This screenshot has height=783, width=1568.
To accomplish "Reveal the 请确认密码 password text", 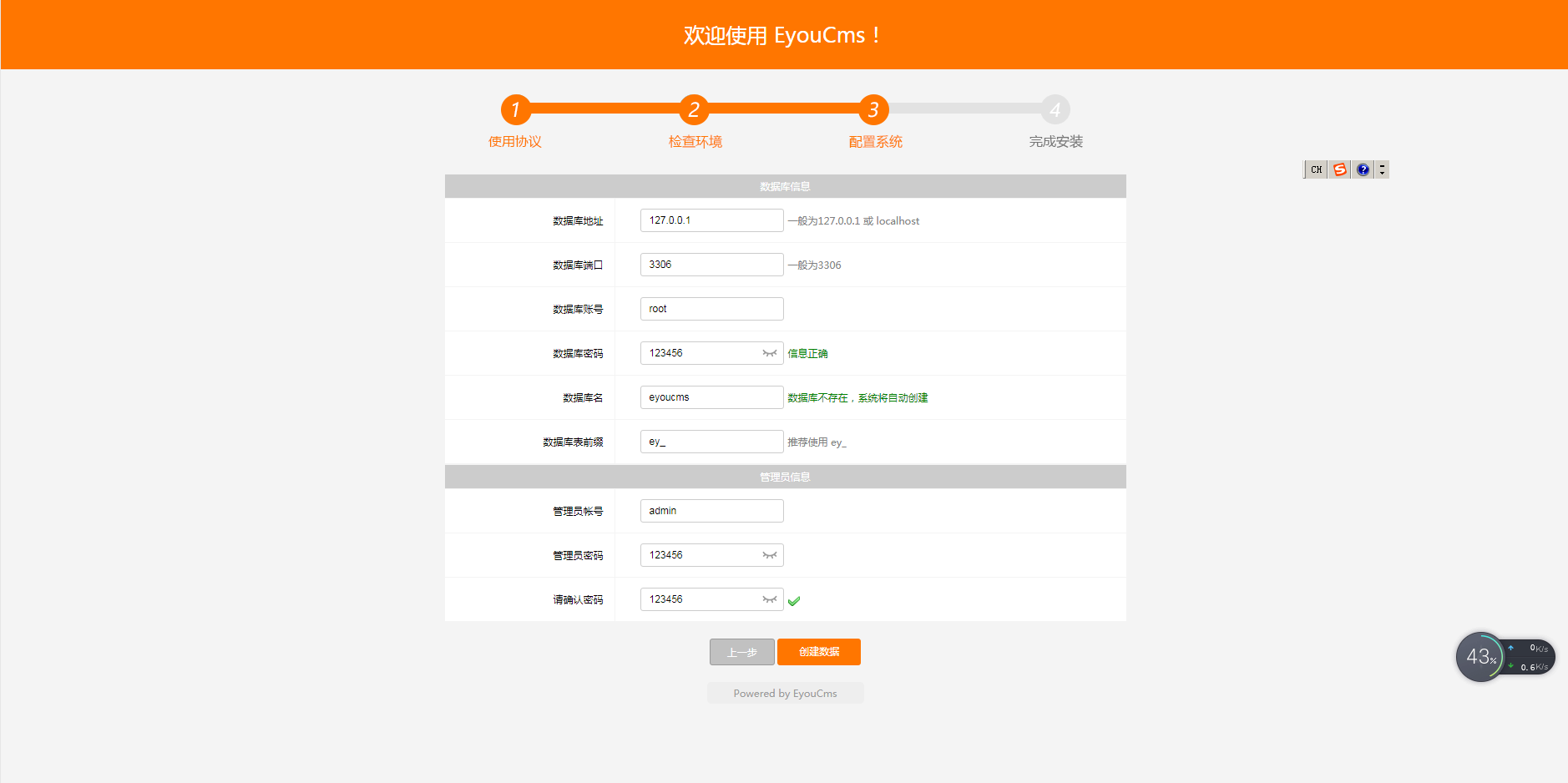I will point(769,599).
